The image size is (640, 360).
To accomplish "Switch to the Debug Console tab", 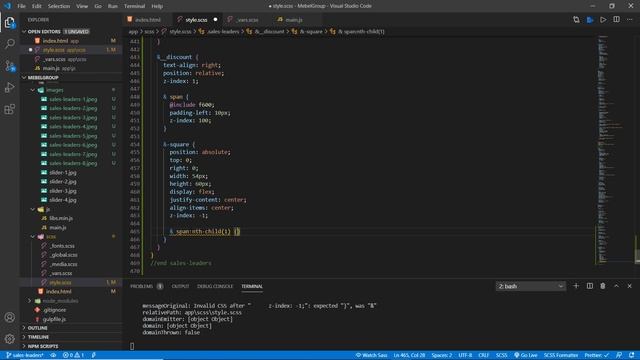I will (x=215, y=286).
